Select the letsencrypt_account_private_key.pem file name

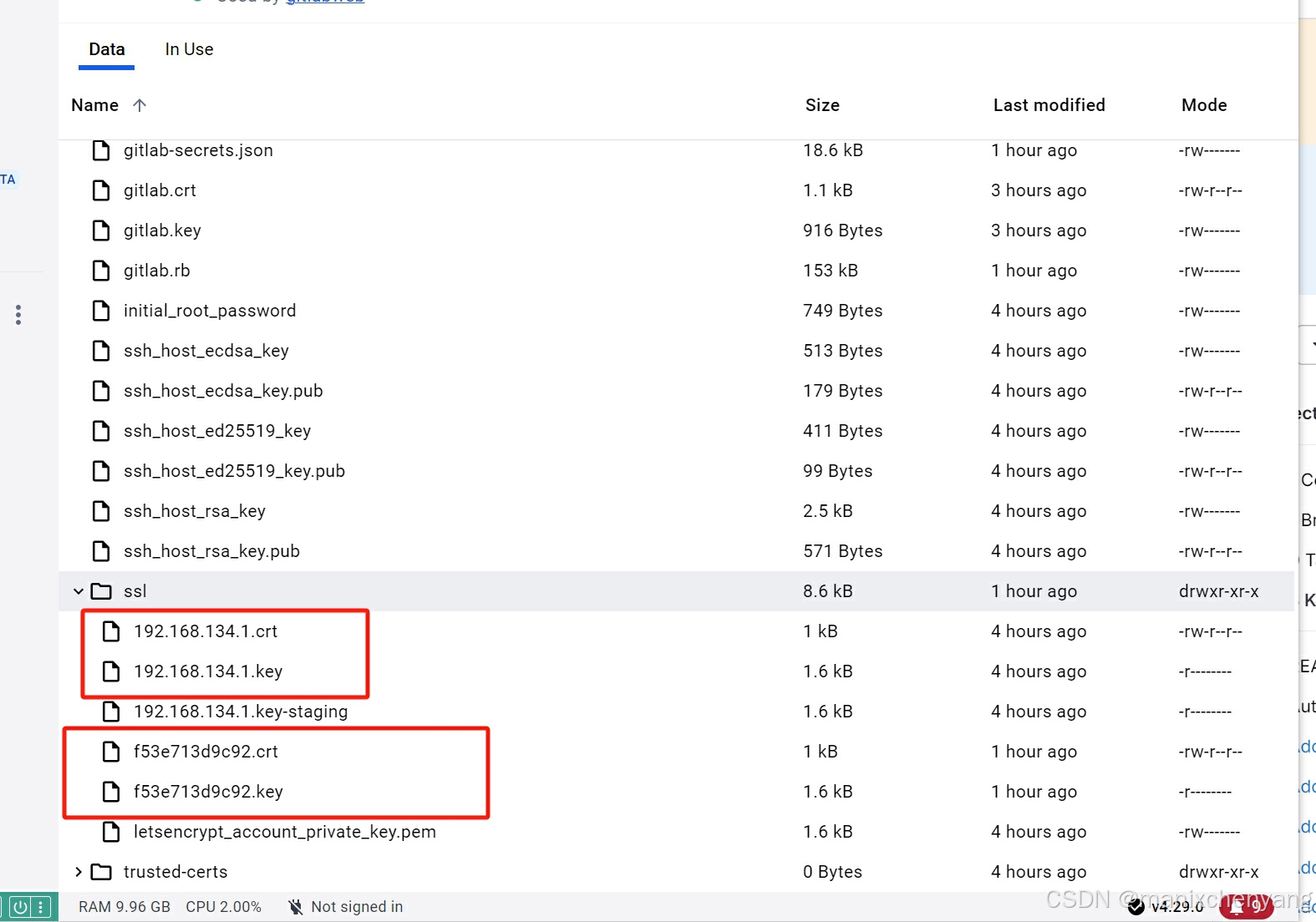[285, 832]
